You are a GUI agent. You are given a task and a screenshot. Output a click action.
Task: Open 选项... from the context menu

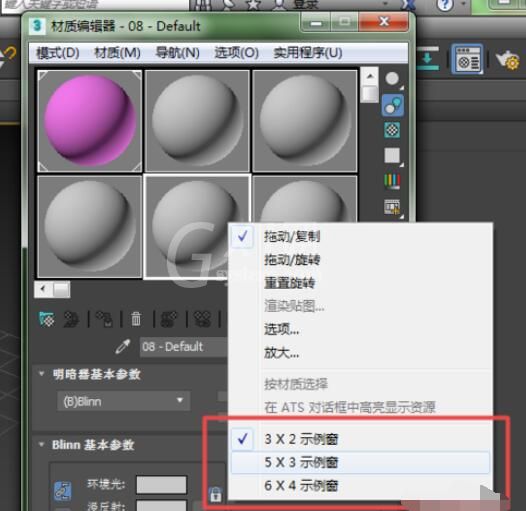360,329
